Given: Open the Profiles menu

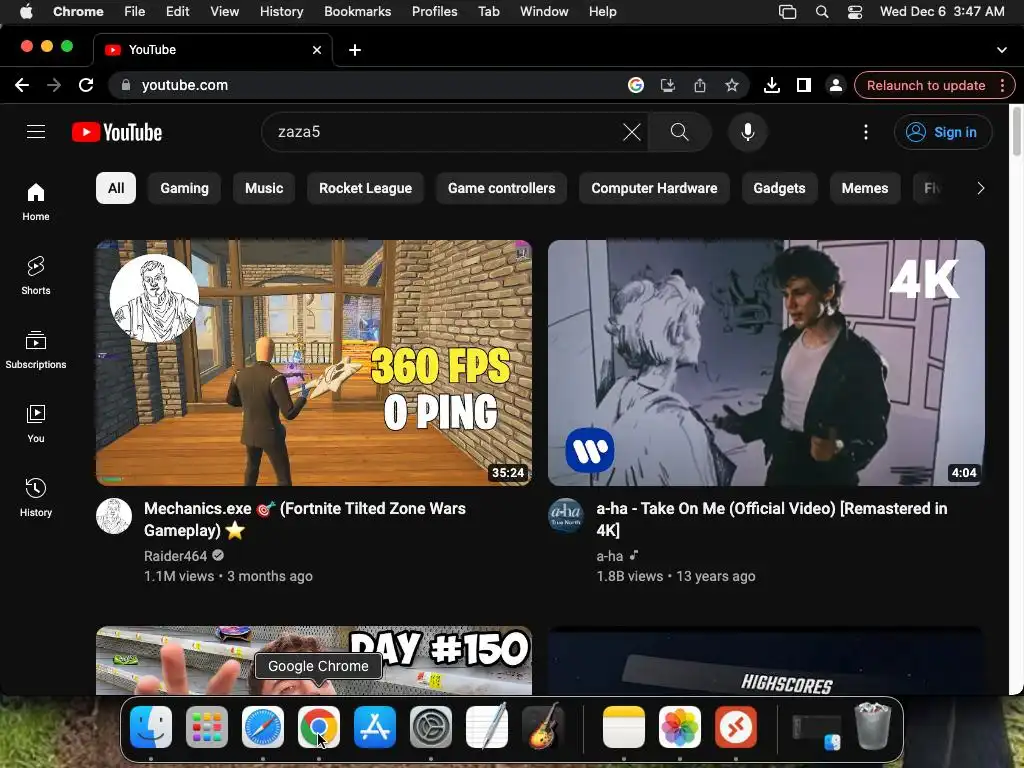Looking at the screenshot, I should tap(434, 11).
